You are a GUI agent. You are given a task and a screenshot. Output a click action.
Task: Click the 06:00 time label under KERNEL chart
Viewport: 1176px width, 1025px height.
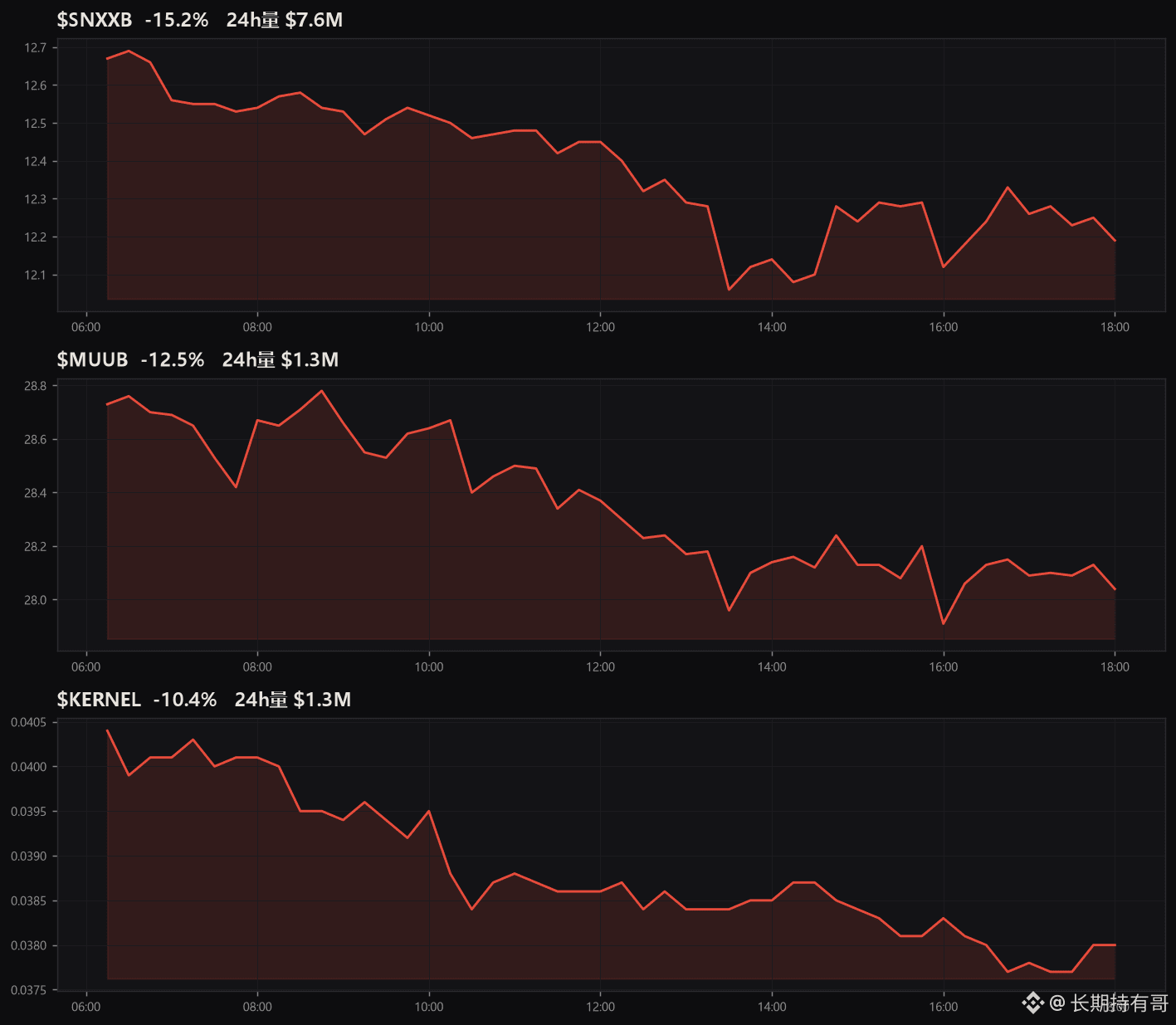coord(86,1007)
